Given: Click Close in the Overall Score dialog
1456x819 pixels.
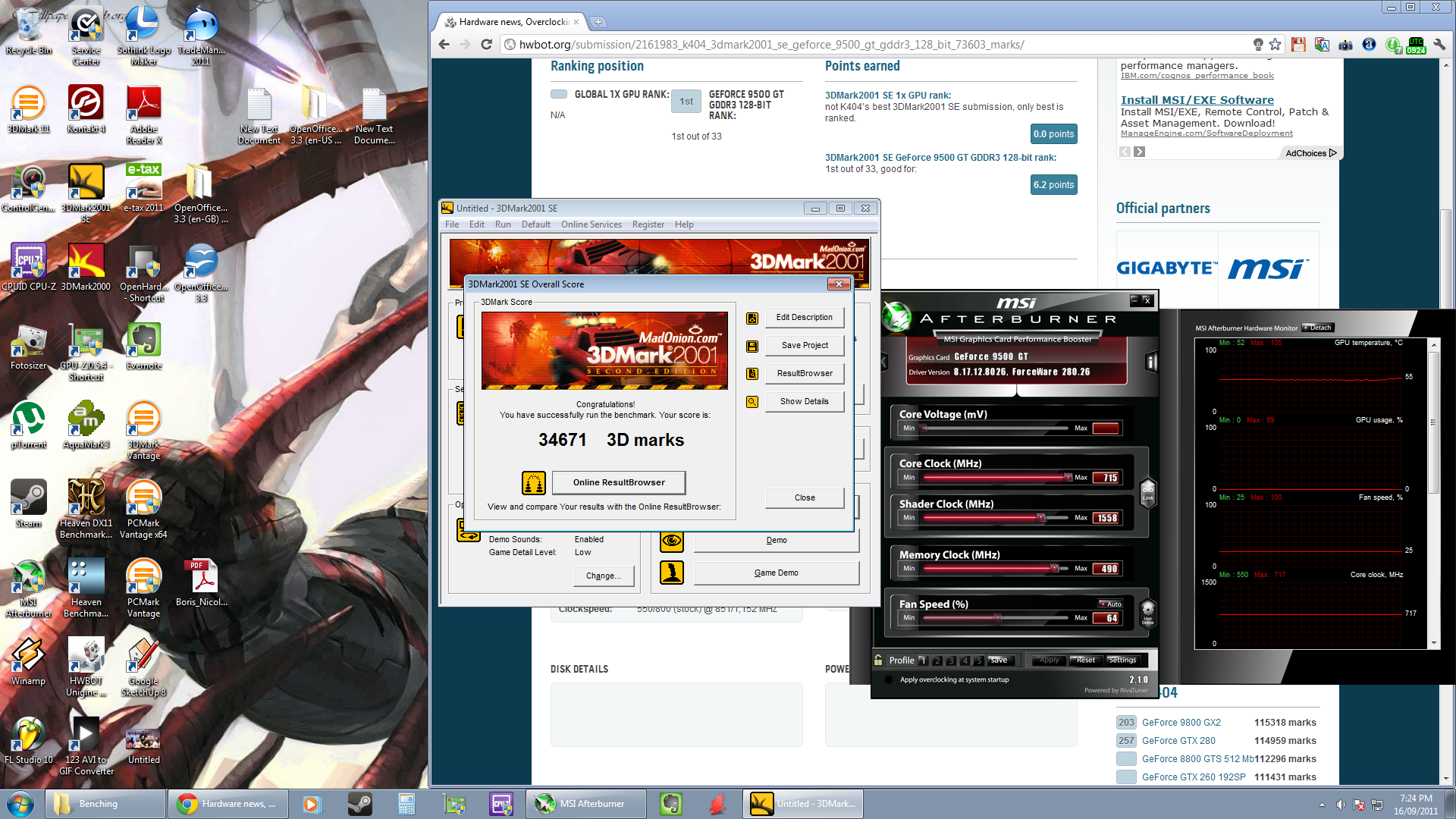Looking at the screenshot, I should pyautogui.click(x=805, y=498).
